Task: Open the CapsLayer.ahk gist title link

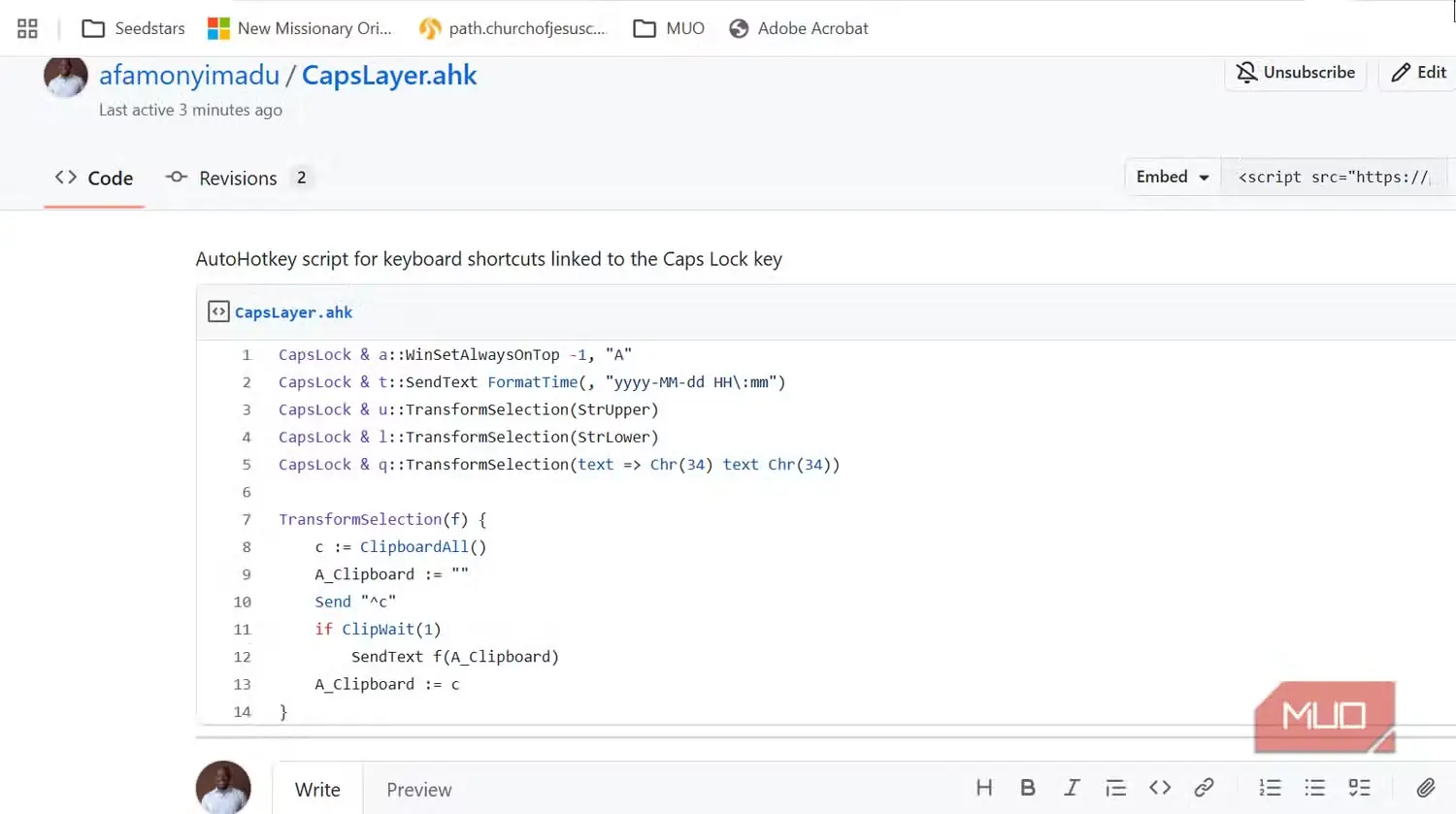Action: click(389, 75)
